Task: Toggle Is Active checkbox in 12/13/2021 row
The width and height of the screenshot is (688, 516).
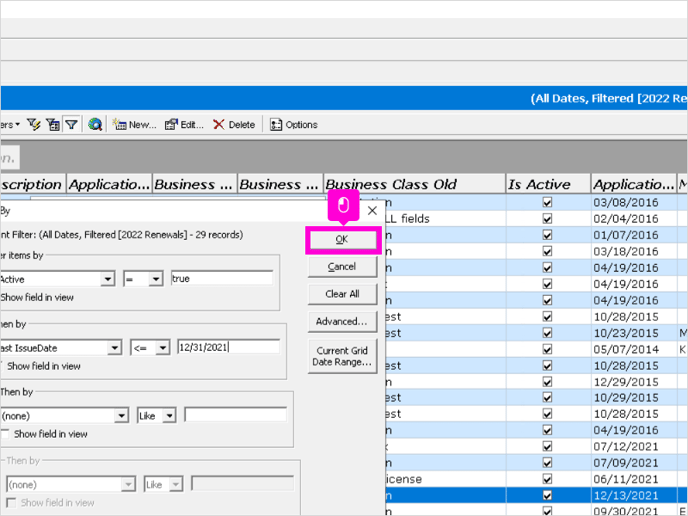Action: point(547,495)
